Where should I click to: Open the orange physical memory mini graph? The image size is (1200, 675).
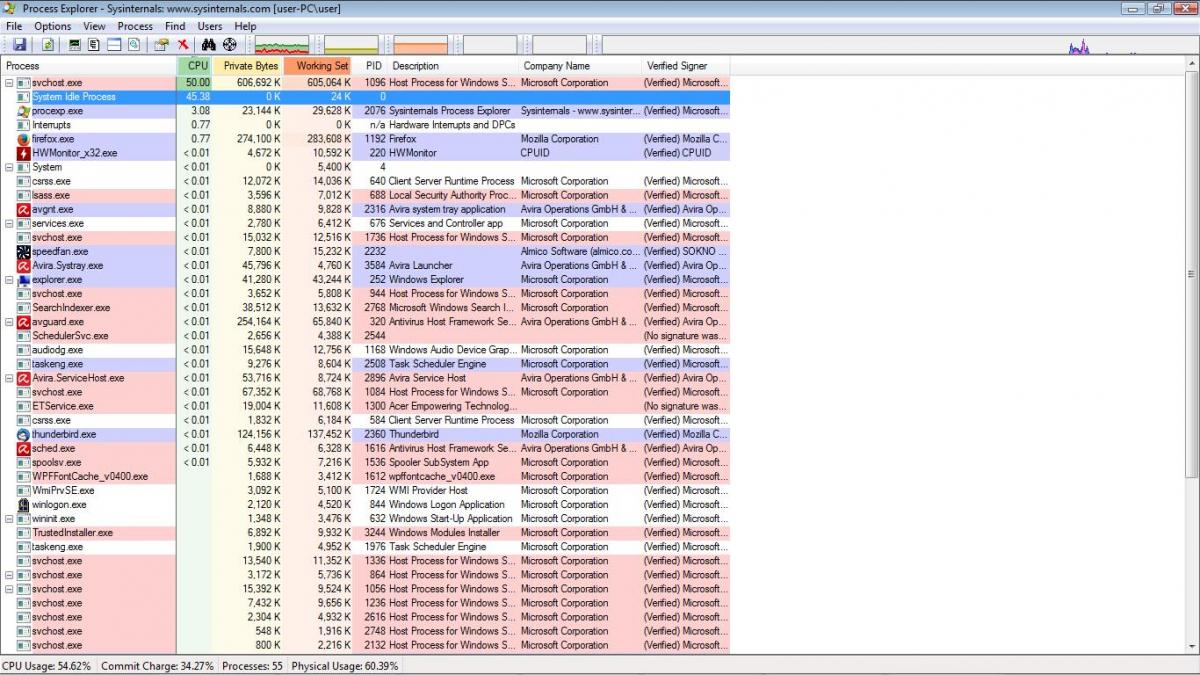point(420,45)
